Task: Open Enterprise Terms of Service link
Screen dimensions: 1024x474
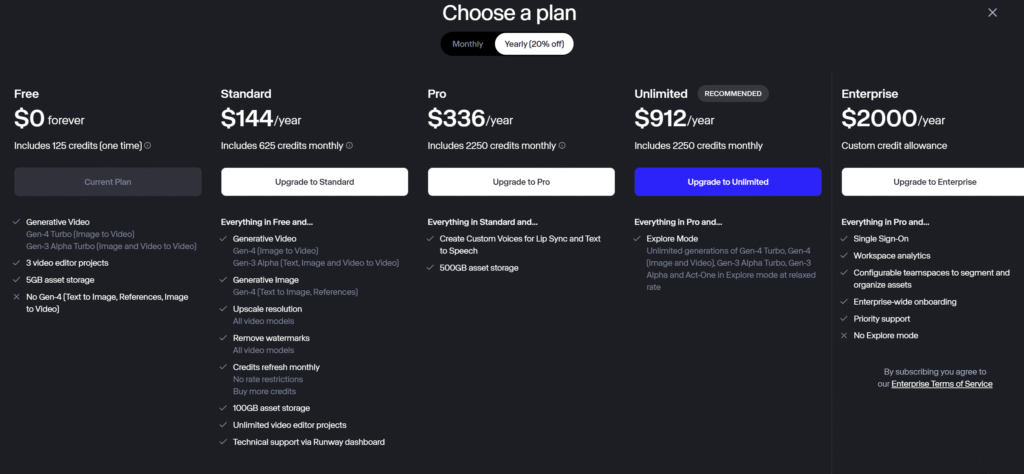Action: tap(942, 384)
